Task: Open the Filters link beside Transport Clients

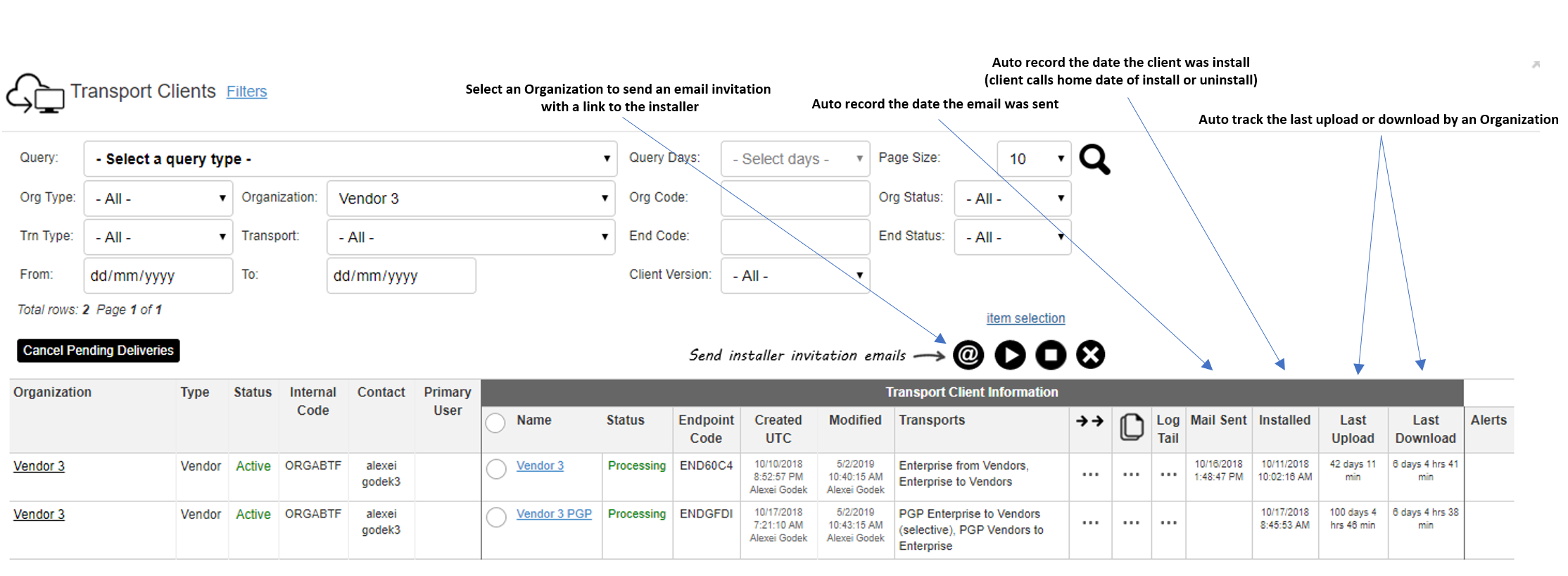Action: pyautogui.click(x=246, y=92)
